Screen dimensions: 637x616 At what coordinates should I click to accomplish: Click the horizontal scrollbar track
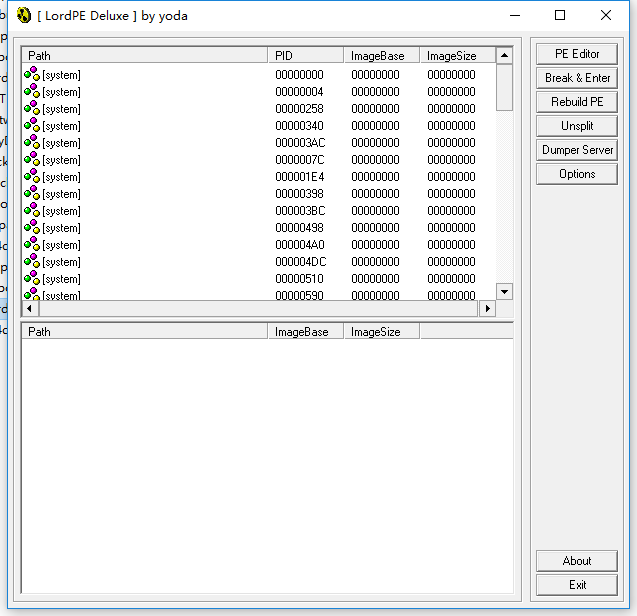pos(259,309)
